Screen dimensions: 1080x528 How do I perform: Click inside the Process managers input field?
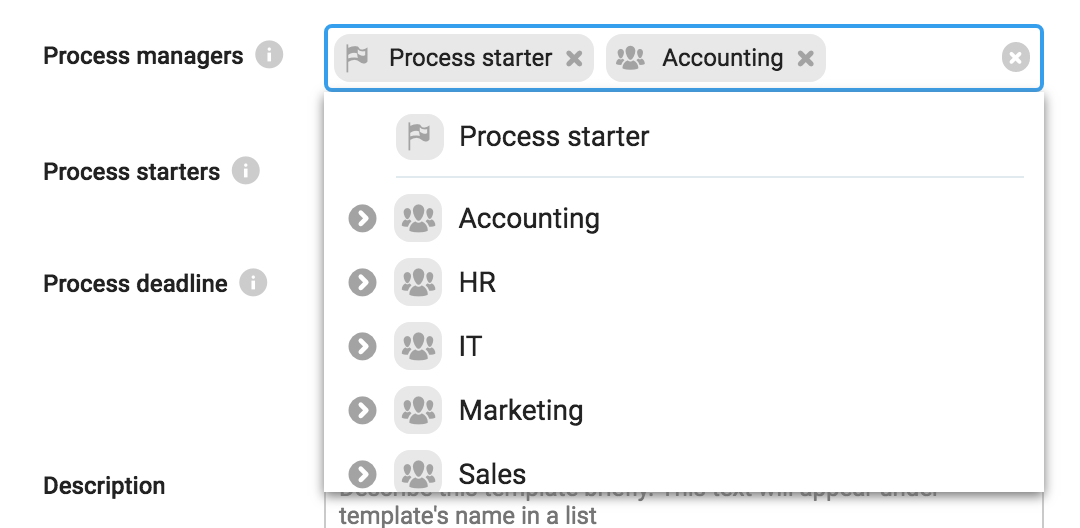click(x=910, y=59)
